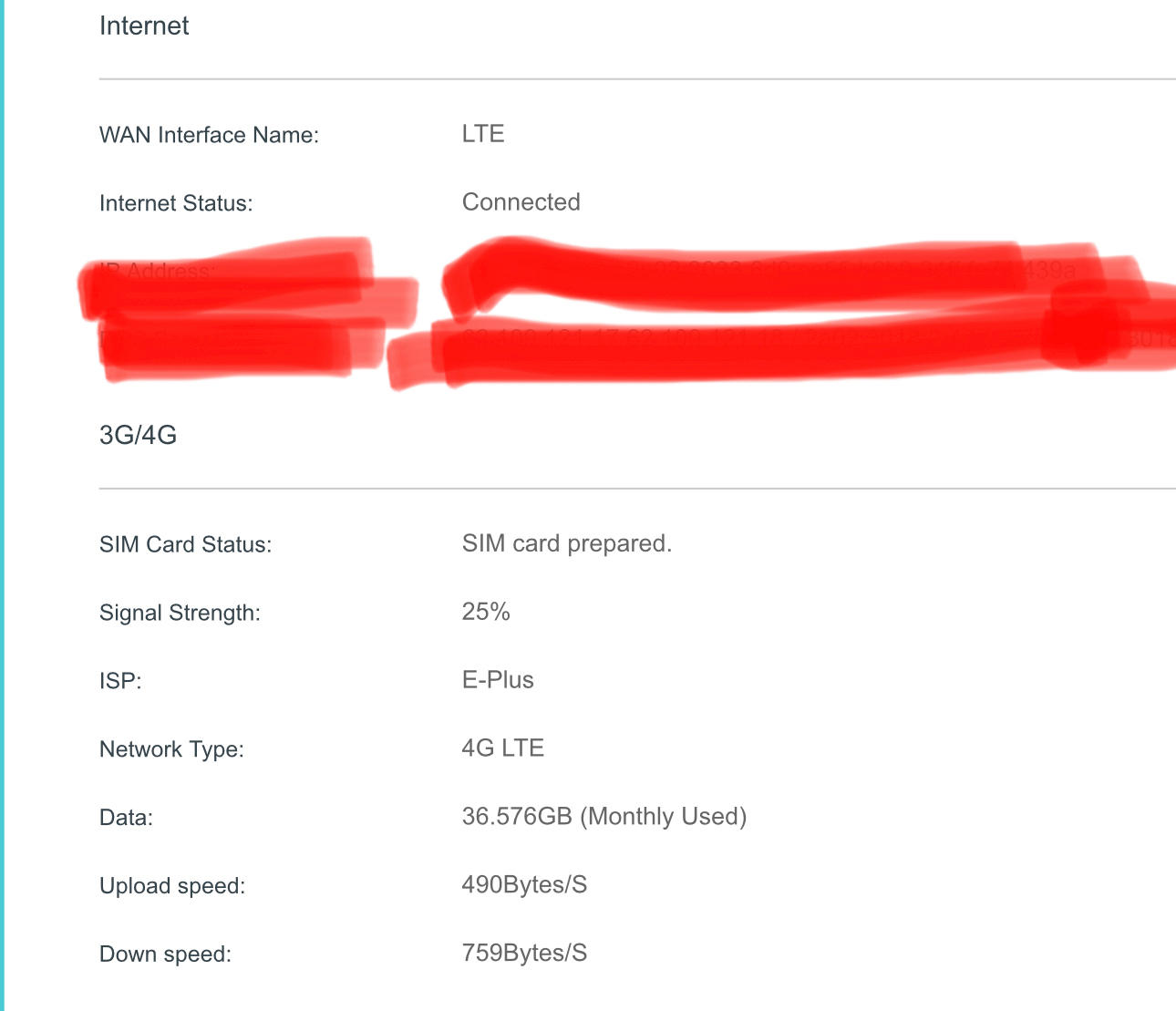Select the 490Bytes/S upload value
Image resolution: width=1176 pixels, height=1011 pixels.
click(x=524, y=885)
